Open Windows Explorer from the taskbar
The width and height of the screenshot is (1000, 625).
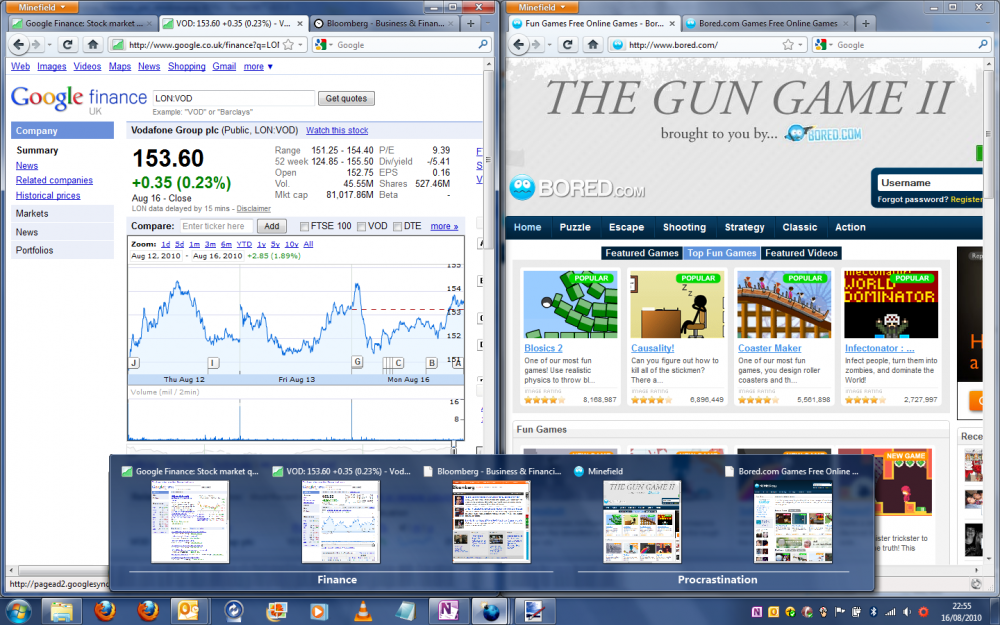point(62,612)
